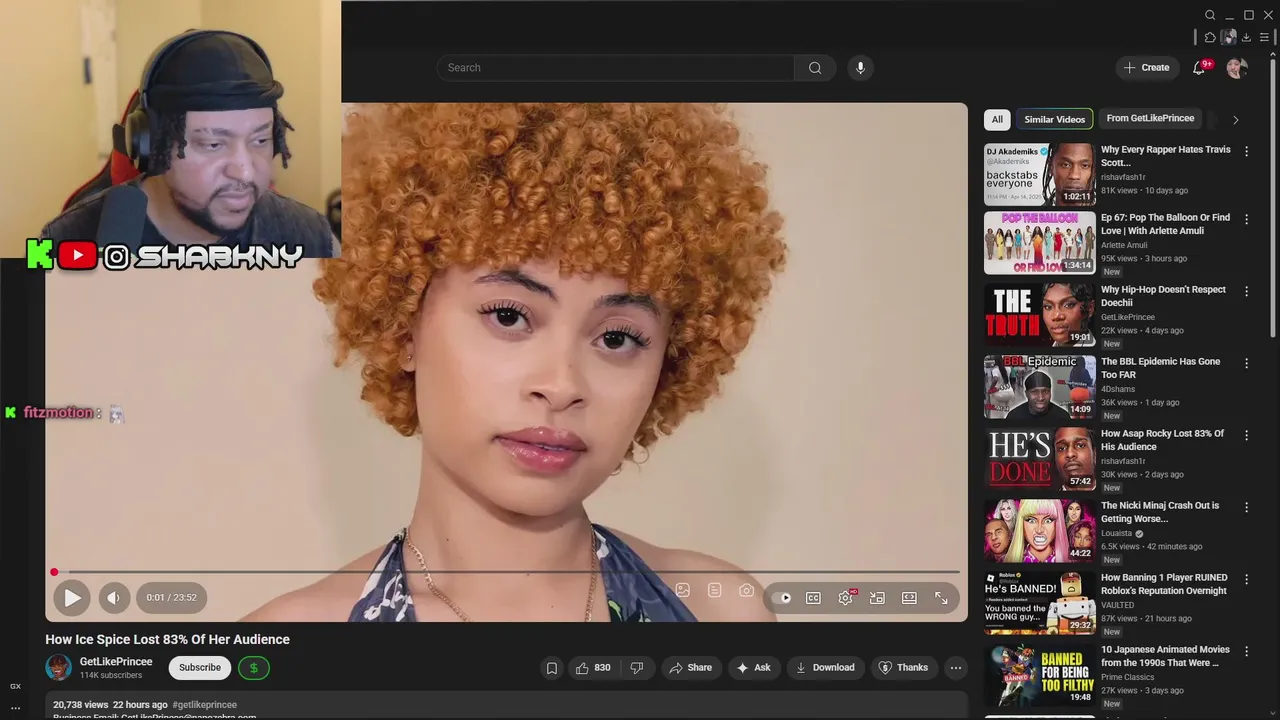Image resolution: width=1280 pixels, height=720 pixels.
Task: Open the browser downloads icon
Action: click(1246, 37)
